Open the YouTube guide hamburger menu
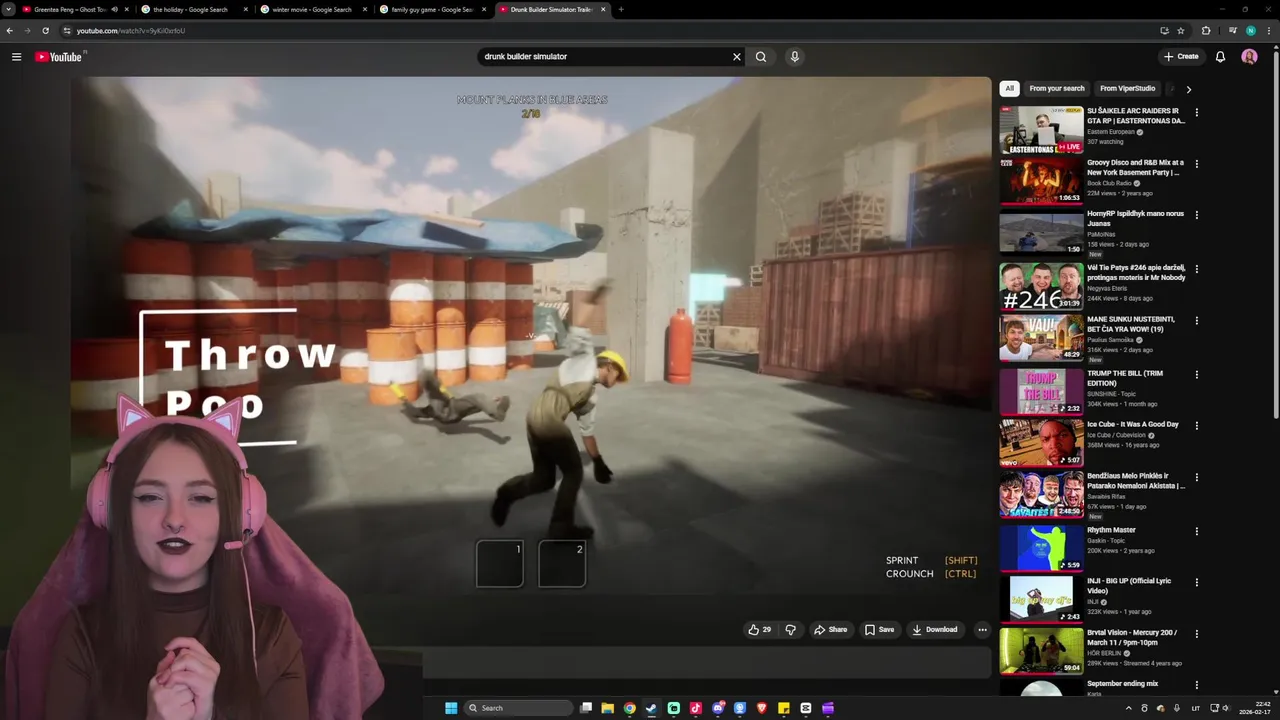This screenshot has height=720, width=1280. coord(16,57)
